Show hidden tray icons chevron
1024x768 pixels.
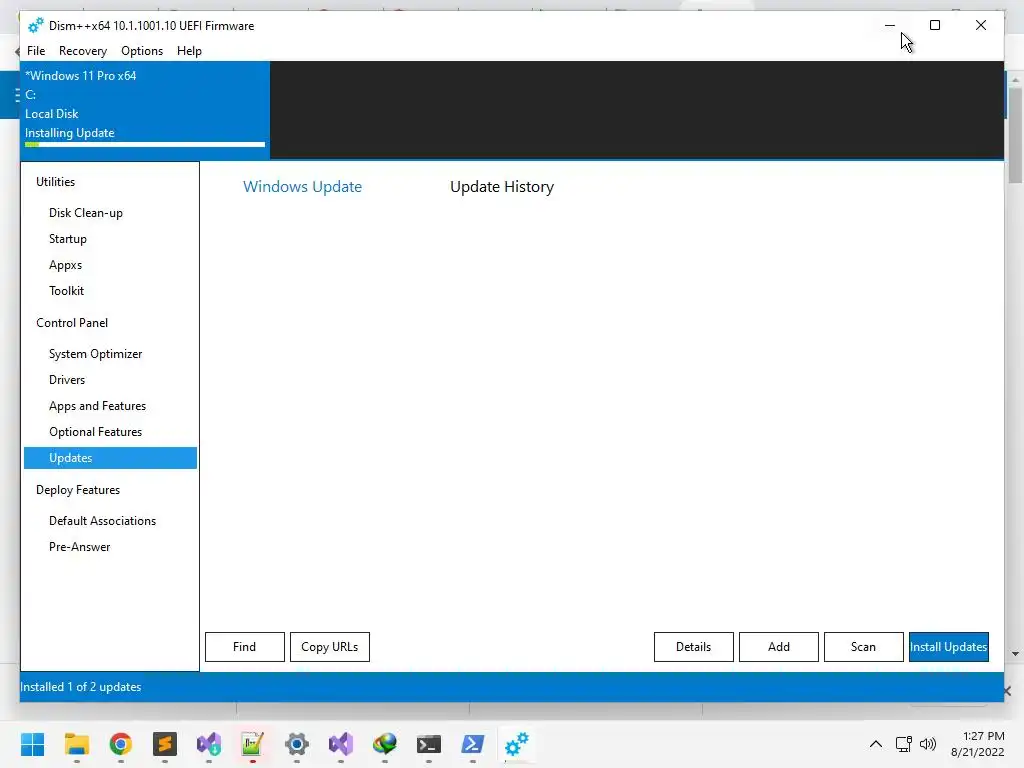tap(876, 744)
